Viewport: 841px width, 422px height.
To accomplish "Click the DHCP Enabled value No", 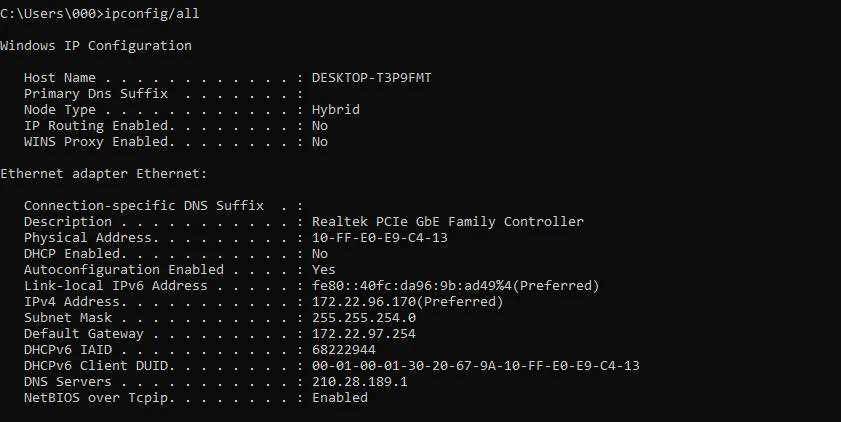I will 319,254.
